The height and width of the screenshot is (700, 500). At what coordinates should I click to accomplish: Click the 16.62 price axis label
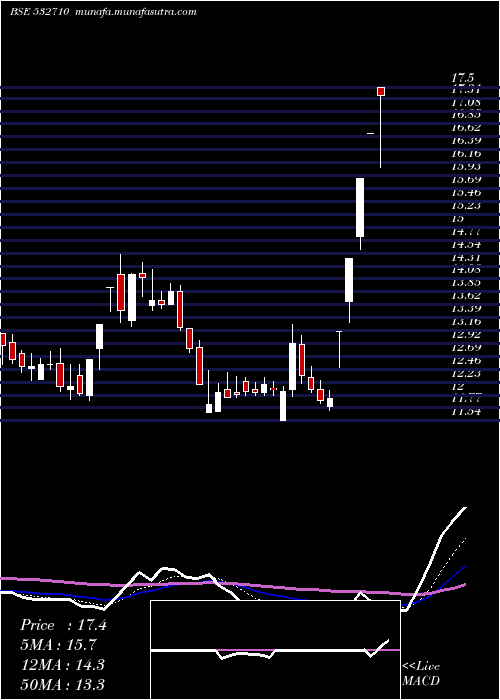[466, 128]
